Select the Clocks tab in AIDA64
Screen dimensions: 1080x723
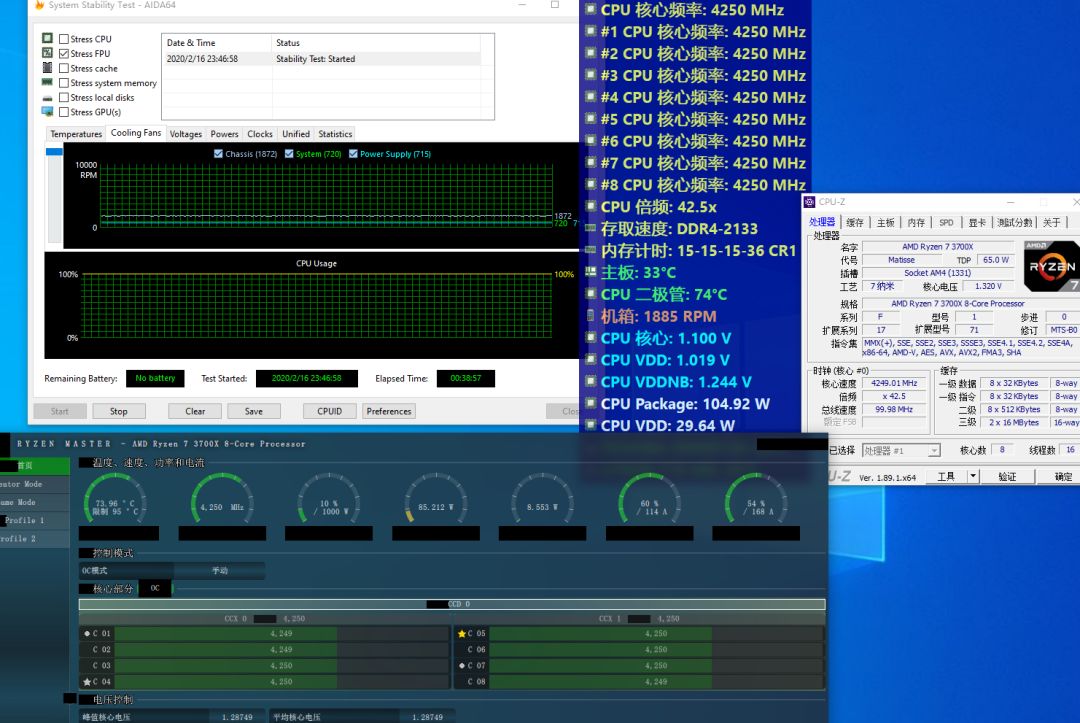click(x=260, y=134)
